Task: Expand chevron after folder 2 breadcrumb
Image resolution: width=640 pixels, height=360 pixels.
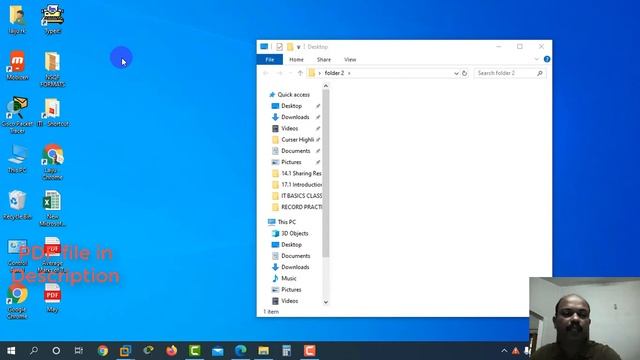Action: point(349,73)
